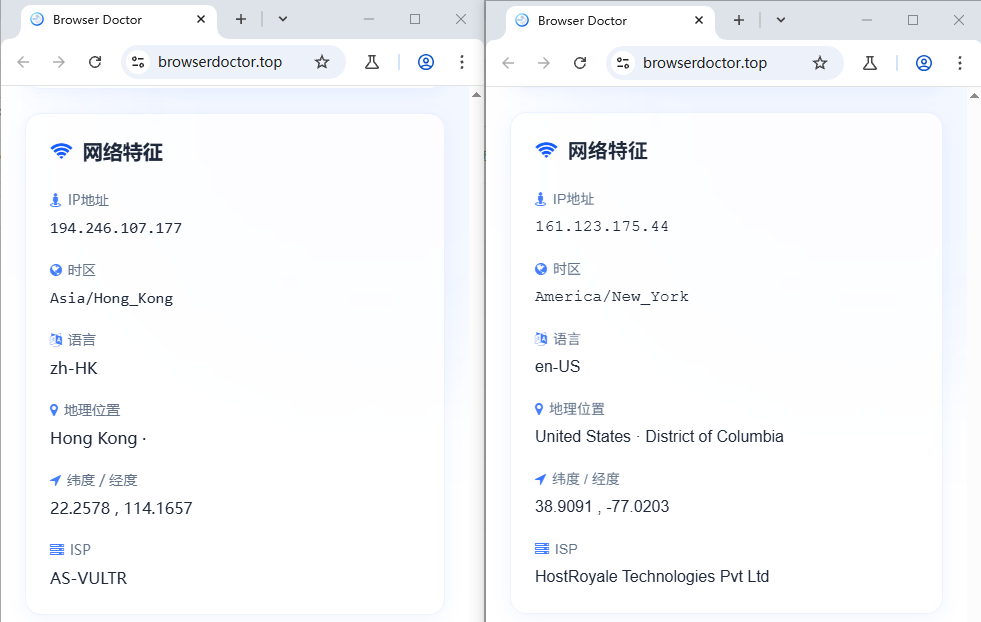Reload the page in the Hong Kong window
This screenshot has width=981, height=622.
[95, 62]
